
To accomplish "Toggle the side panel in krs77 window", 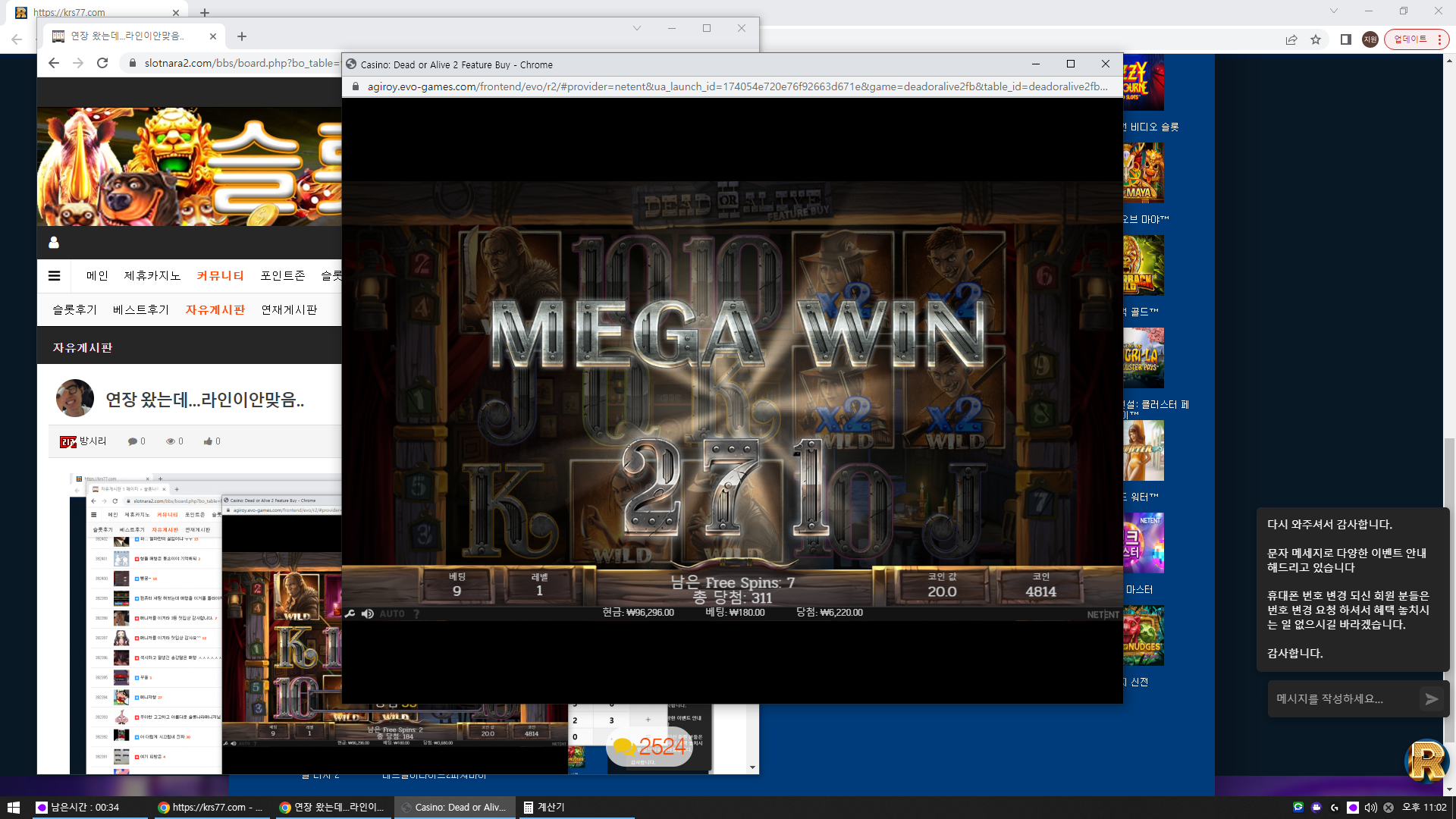I will tap(1346, 39).
